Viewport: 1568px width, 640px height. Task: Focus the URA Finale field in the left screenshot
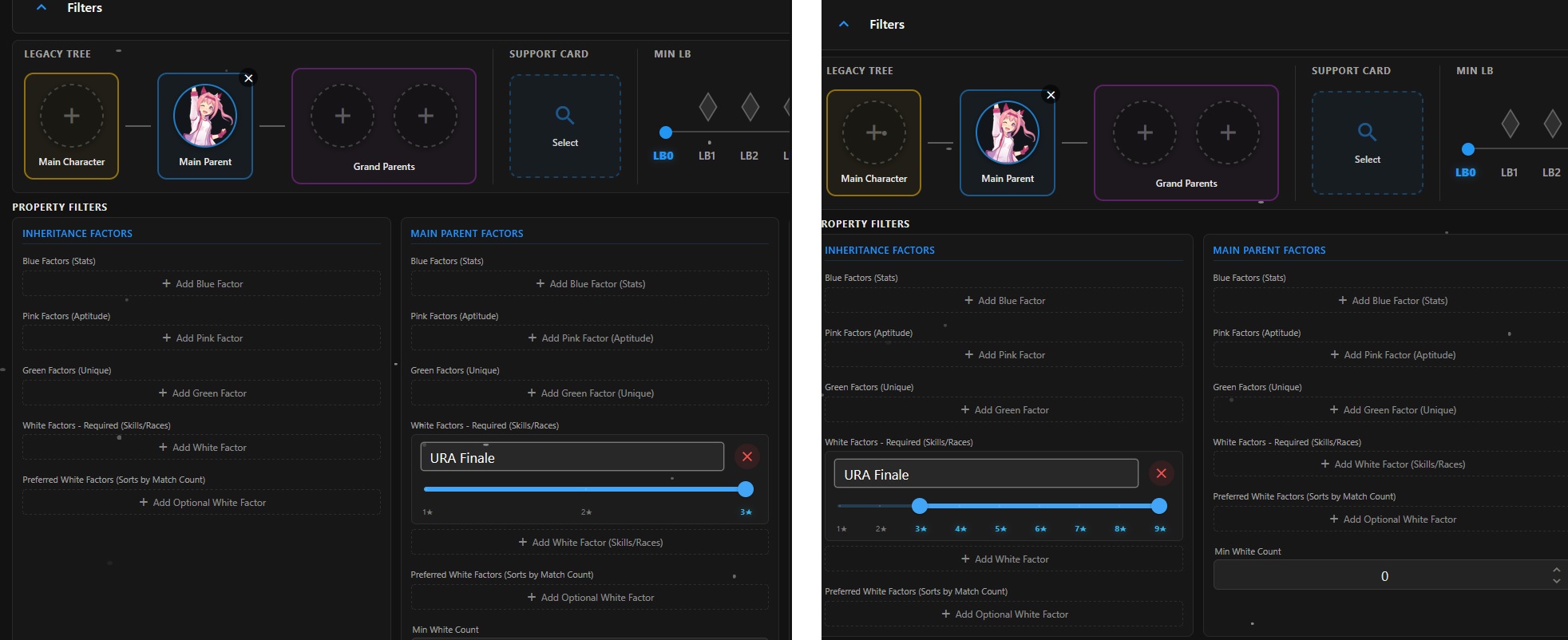click(x=572, y=457)
